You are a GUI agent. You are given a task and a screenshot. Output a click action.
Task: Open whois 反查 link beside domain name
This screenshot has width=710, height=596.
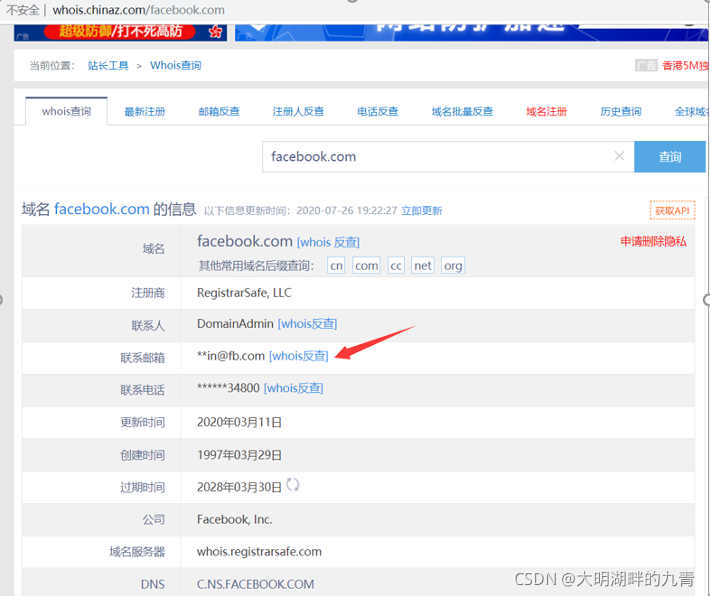coord(328,242)
